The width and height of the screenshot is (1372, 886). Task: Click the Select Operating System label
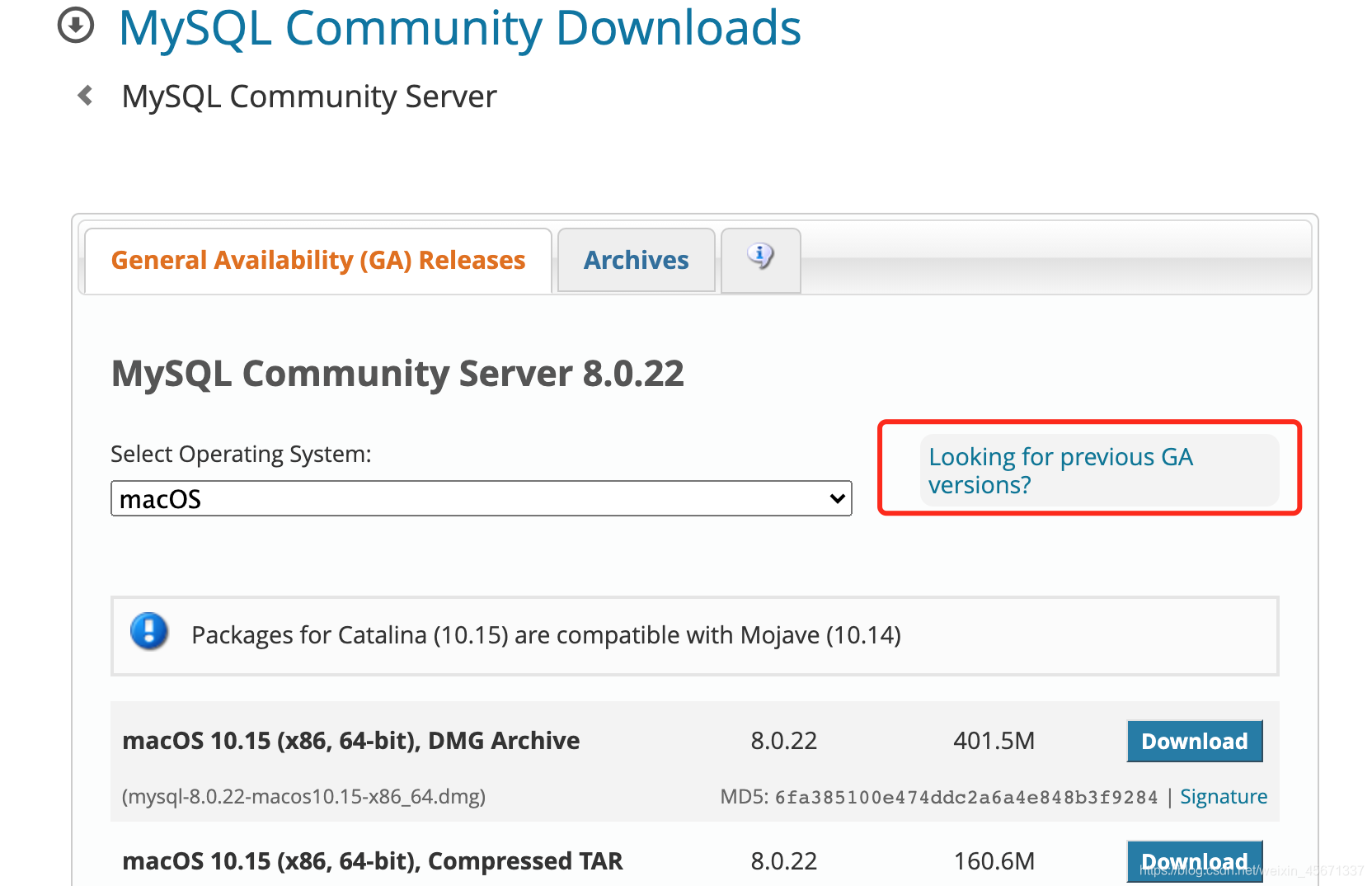[241, 455]
